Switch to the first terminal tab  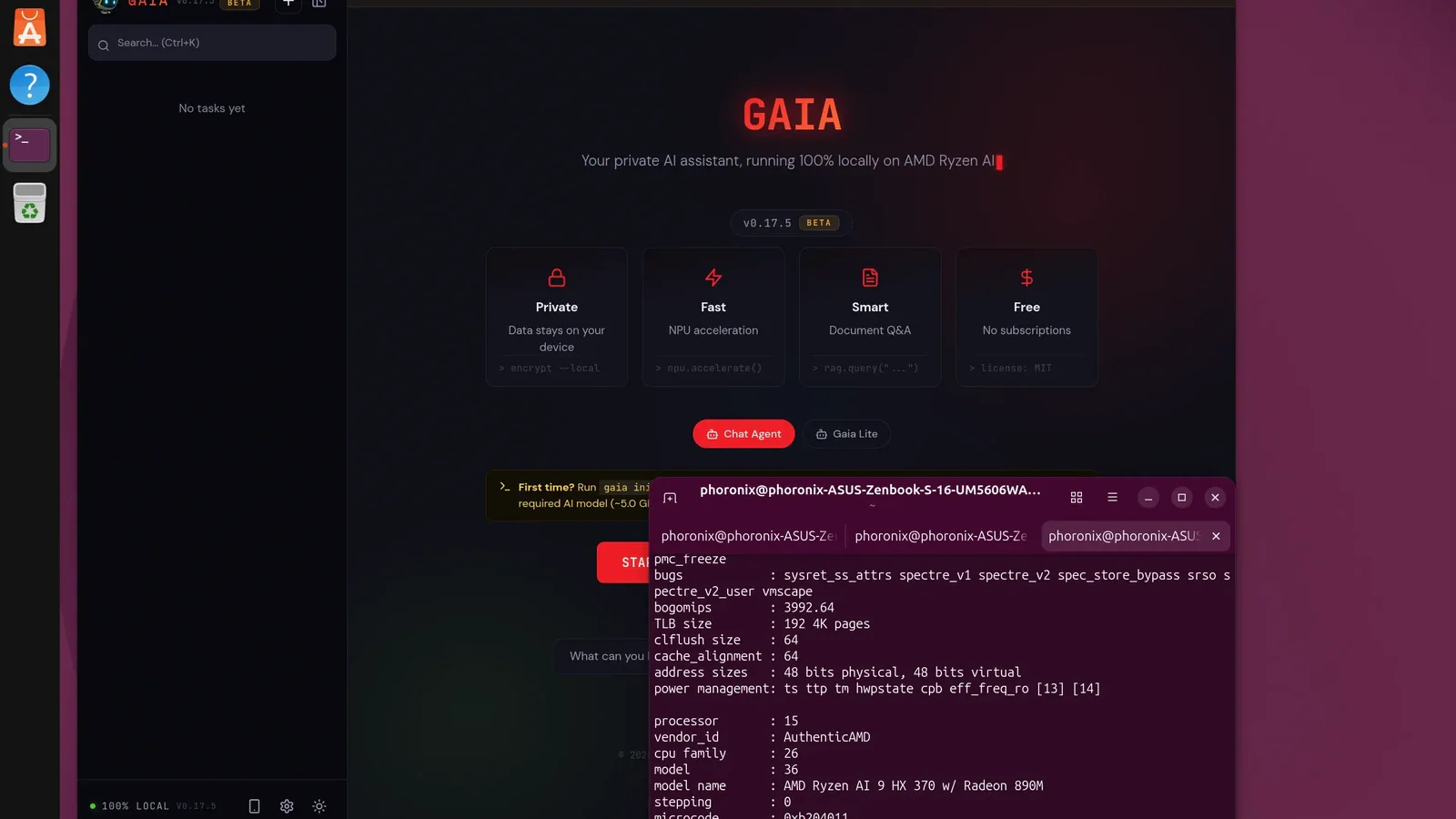pos(747,536)
